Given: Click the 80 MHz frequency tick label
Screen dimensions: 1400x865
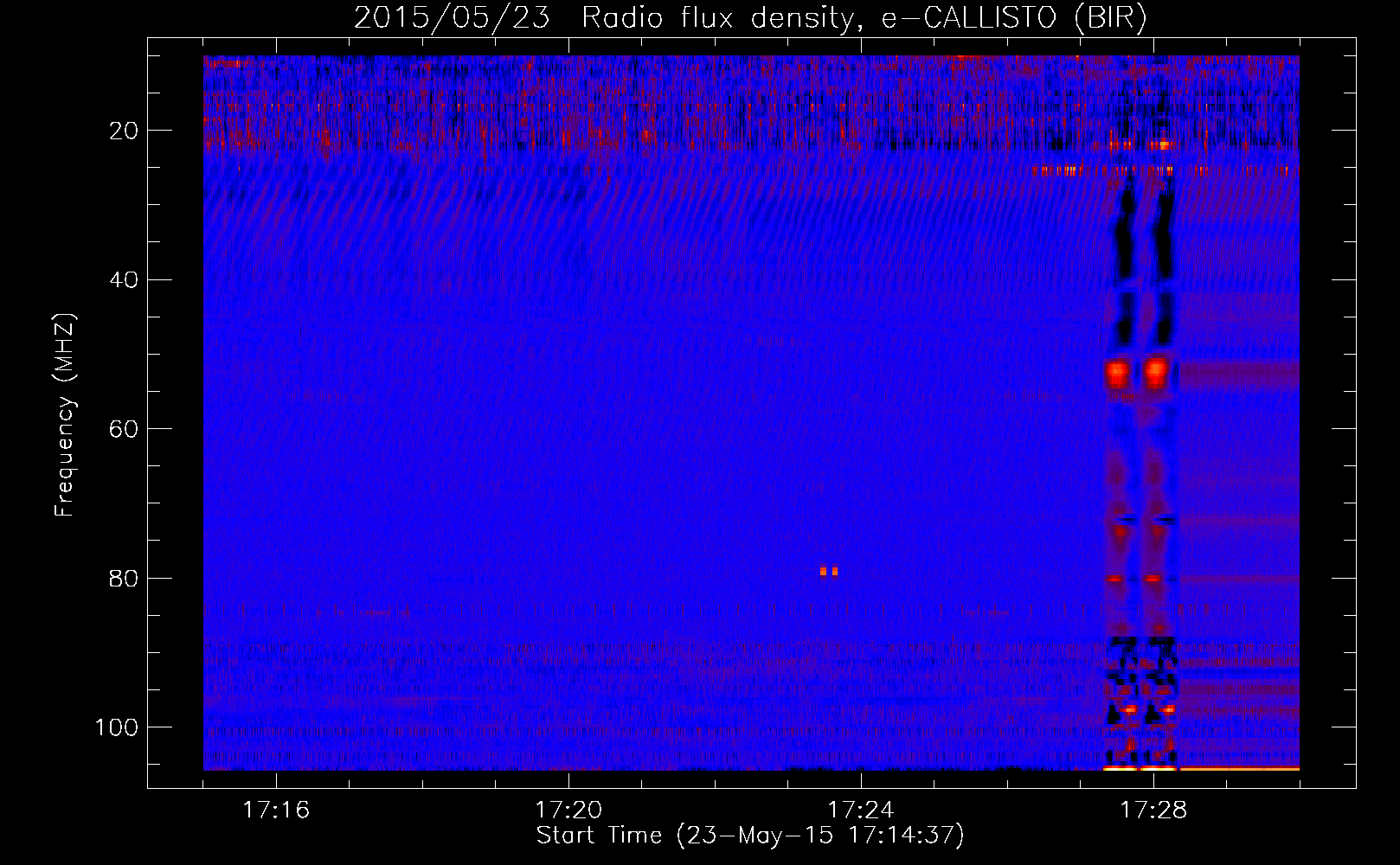Looking at the screenshot, I should click(x=125, y=579).
